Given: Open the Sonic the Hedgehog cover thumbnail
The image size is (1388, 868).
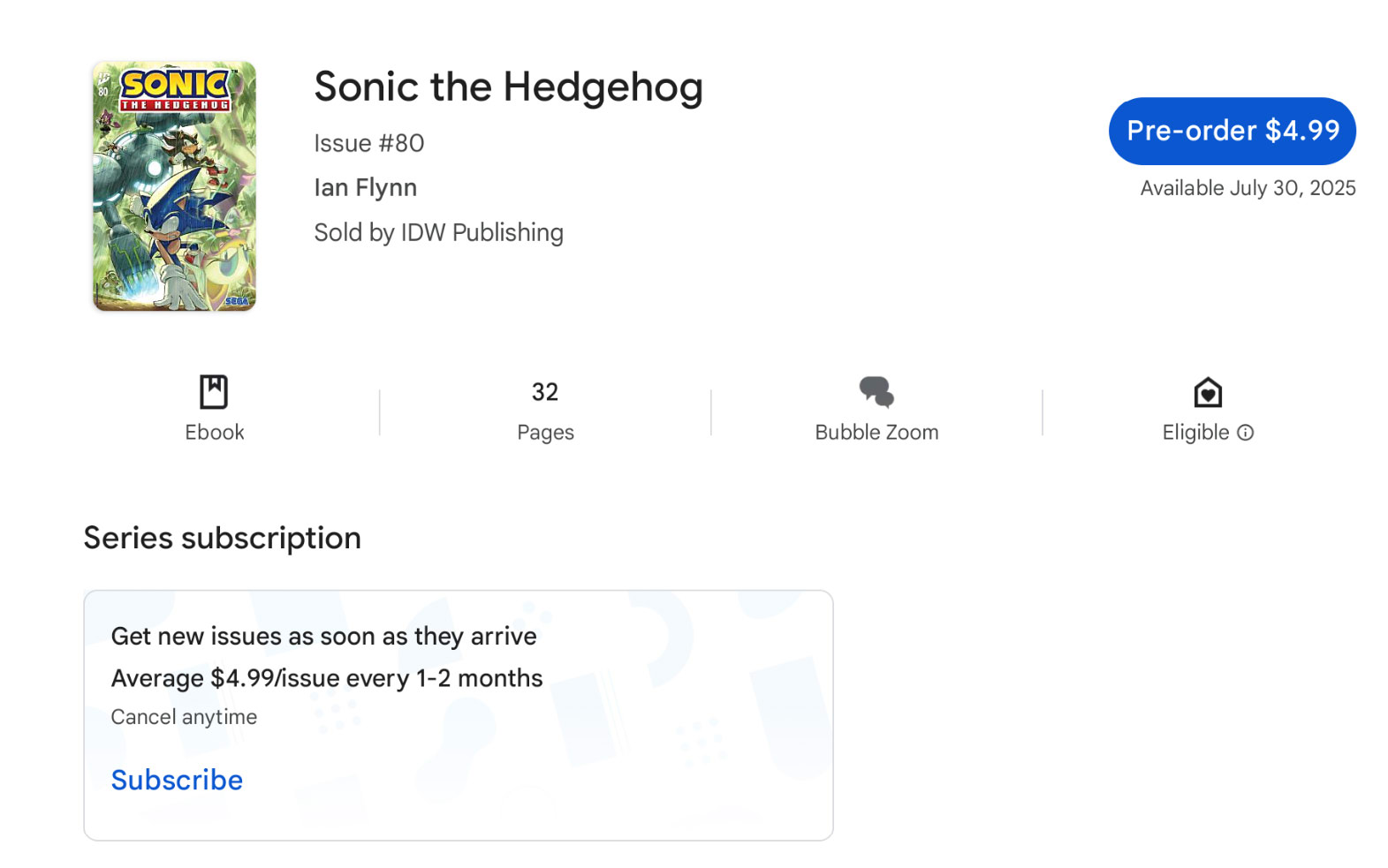Looking at the screenshot, I should pyautogui.click(x=174, y=186).
